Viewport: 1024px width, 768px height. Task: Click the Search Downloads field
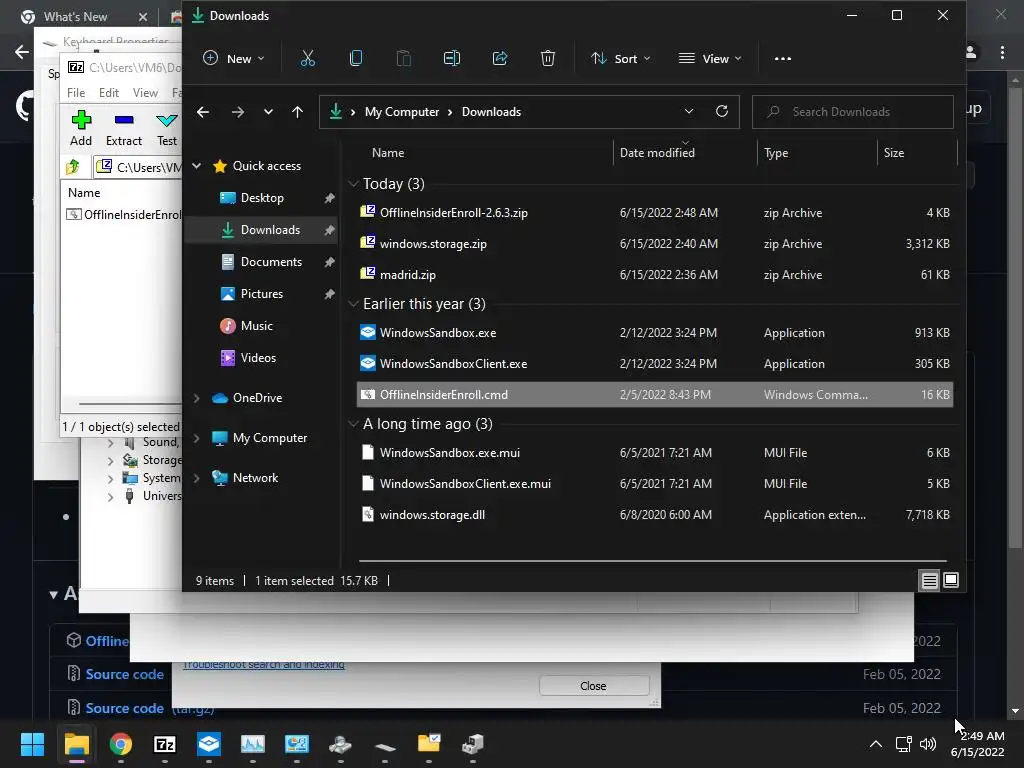click(x=852, y=112)
